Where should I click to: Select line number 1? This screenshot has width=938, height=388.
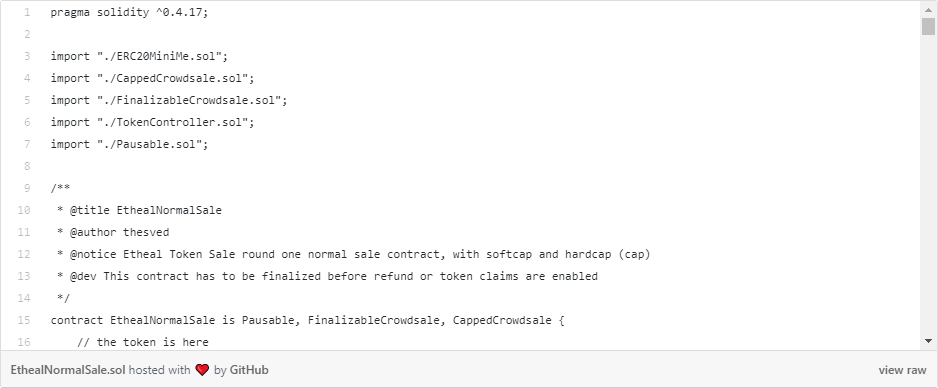click(27, 12)
